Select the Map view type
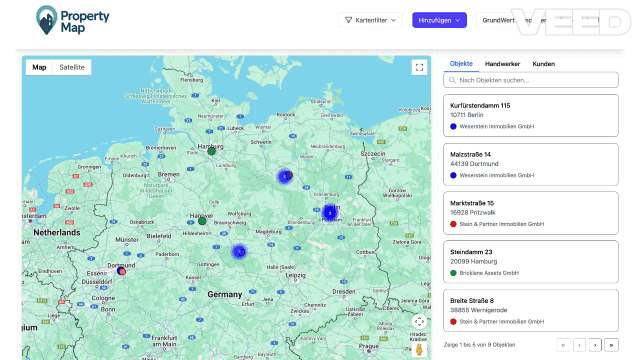640x360 pixels. point(39,67)
